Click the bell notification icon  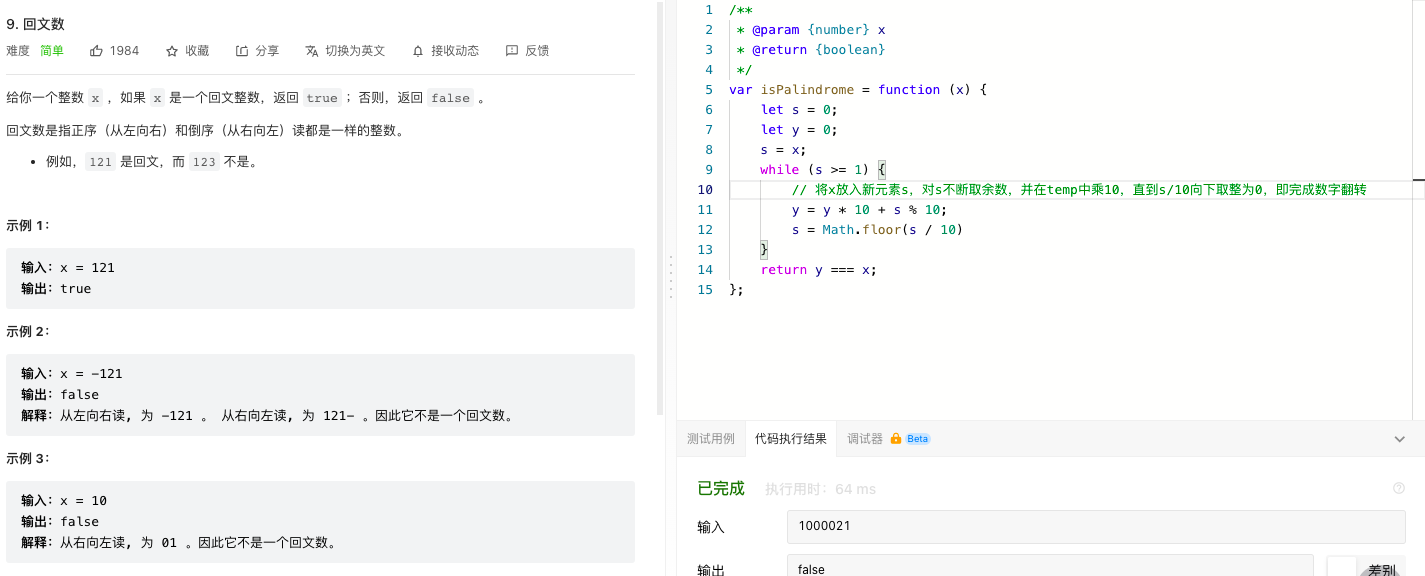418,50
